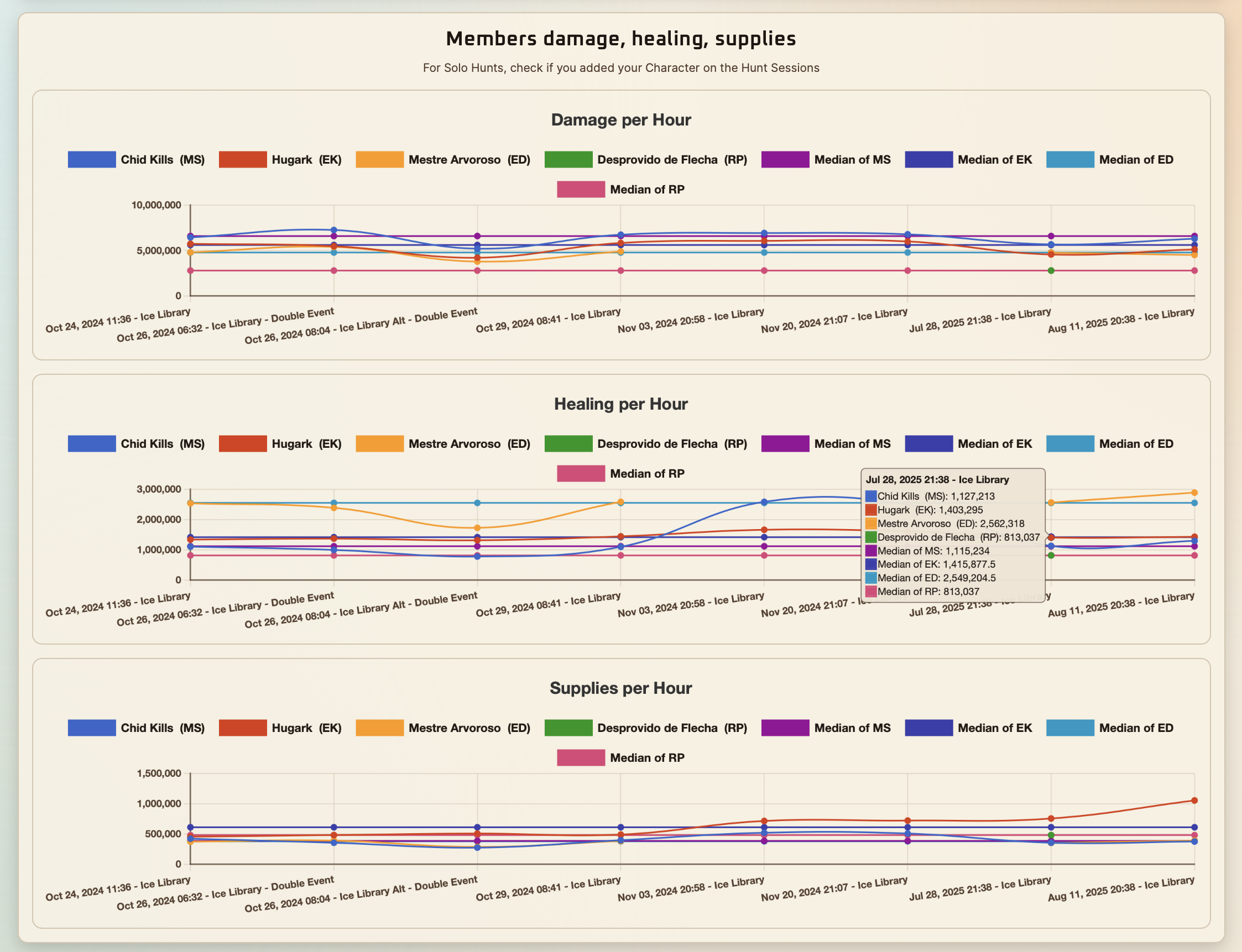1242x952 pixels.
Task: Click Mestre Arvoroso's Aug 11 healing data point
Action: (x=1194, y=493)
